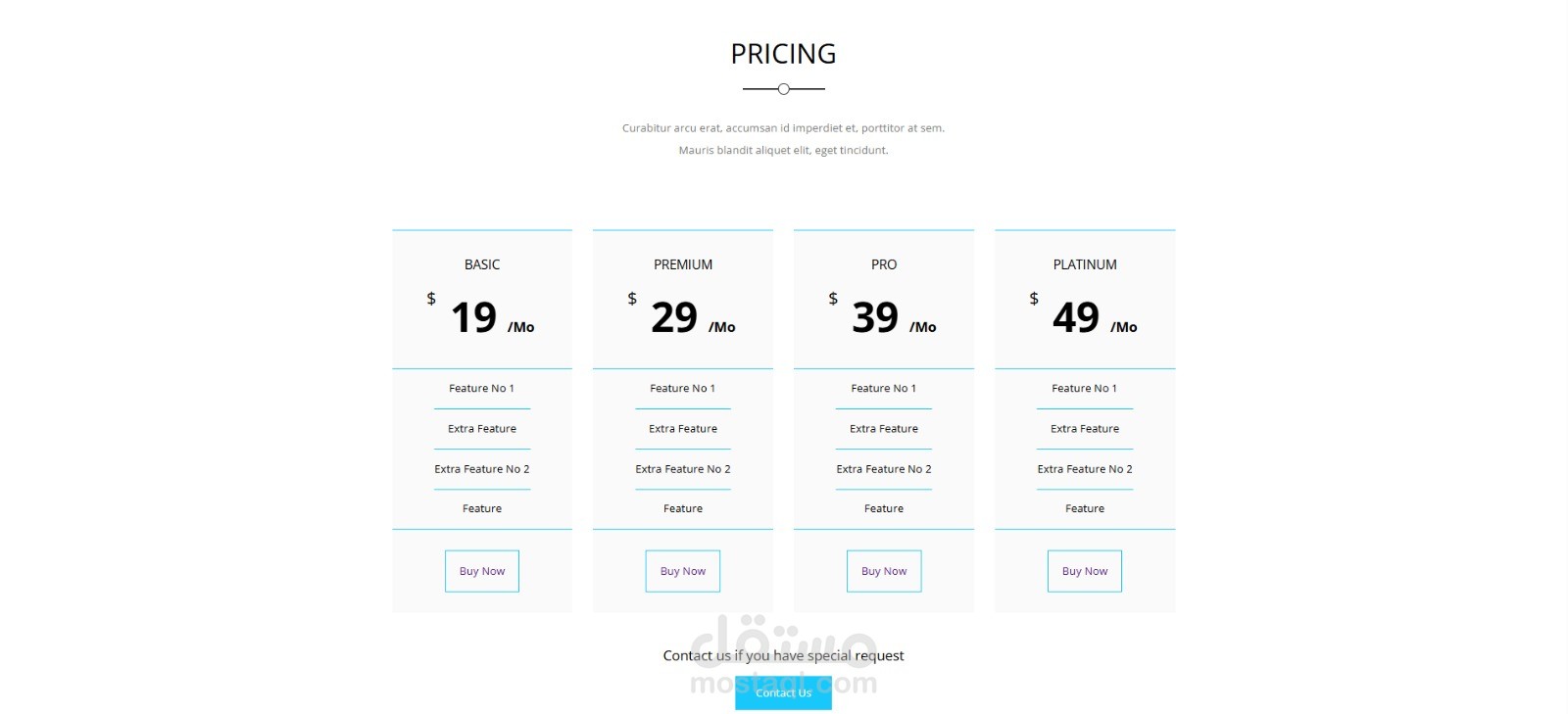Click the last Feature item in Platinum card
The image size is (1568, 714).
pyautogui.click(x=1085, y=508)
